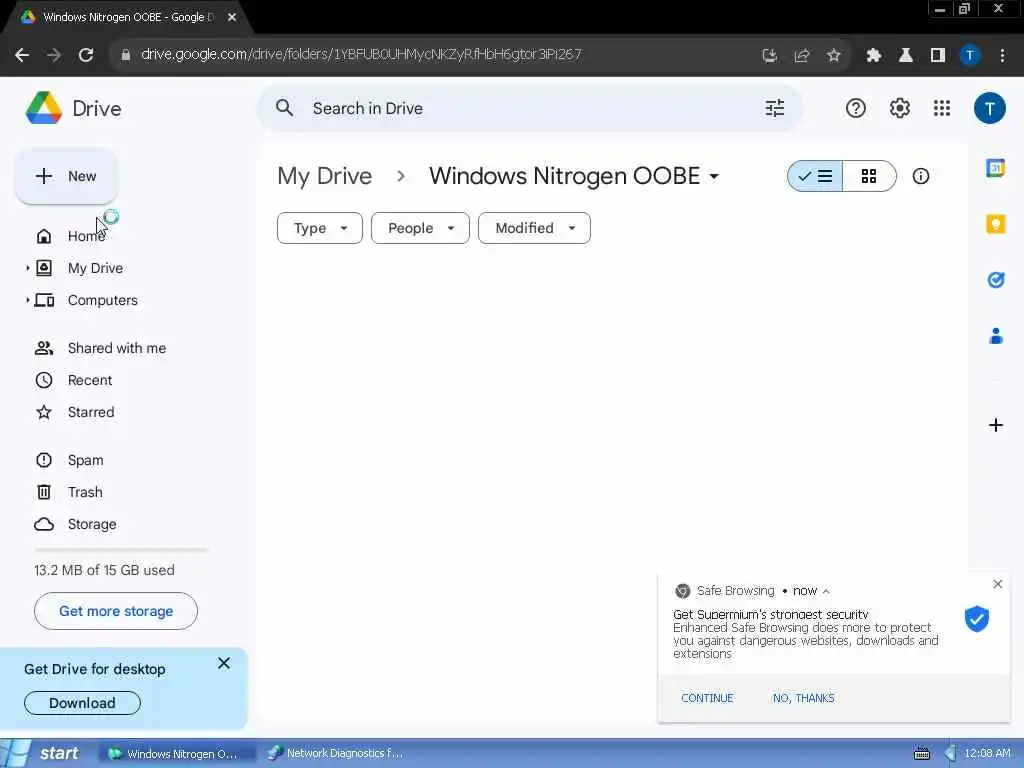Dismiss Get Drive for desktop banner
This screenshot has width=1024, height=768.
[x=223, y=664]
